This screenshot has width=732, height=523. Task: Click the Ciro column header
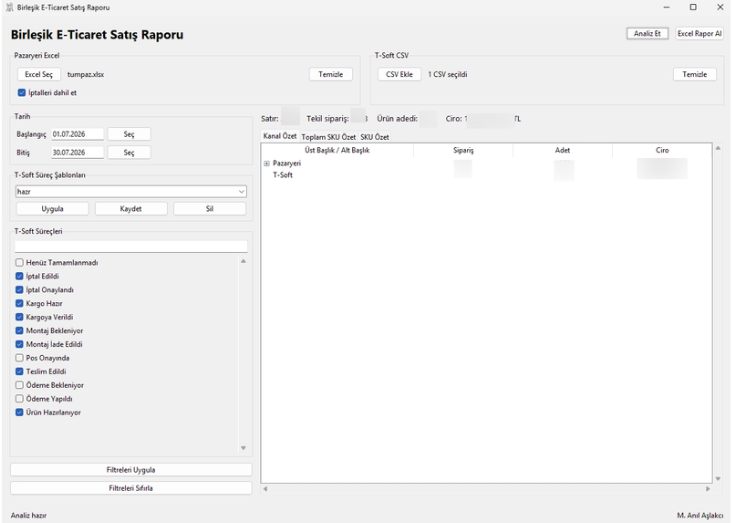[662, 150]
